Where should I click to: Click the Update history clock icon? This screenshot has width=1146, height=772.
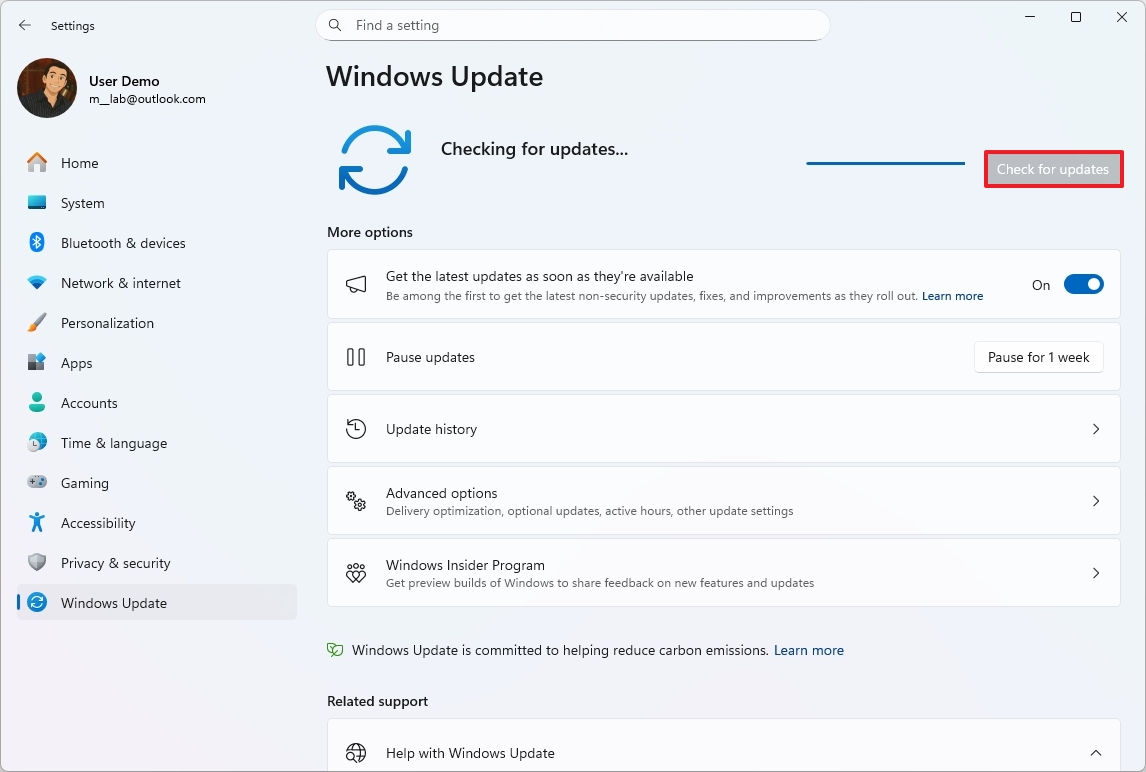(356, 429)
